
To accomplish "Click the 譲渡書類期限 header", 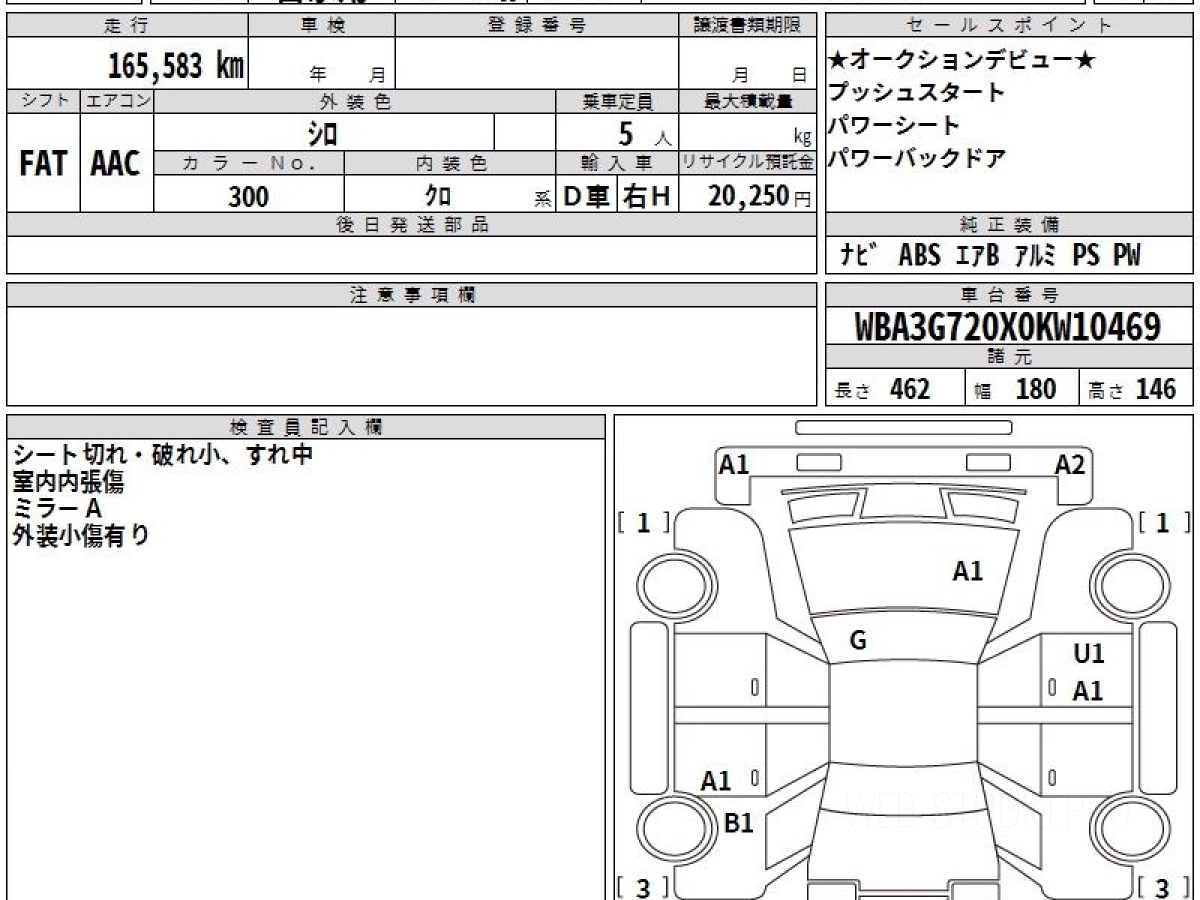I will tap(748, 26).
